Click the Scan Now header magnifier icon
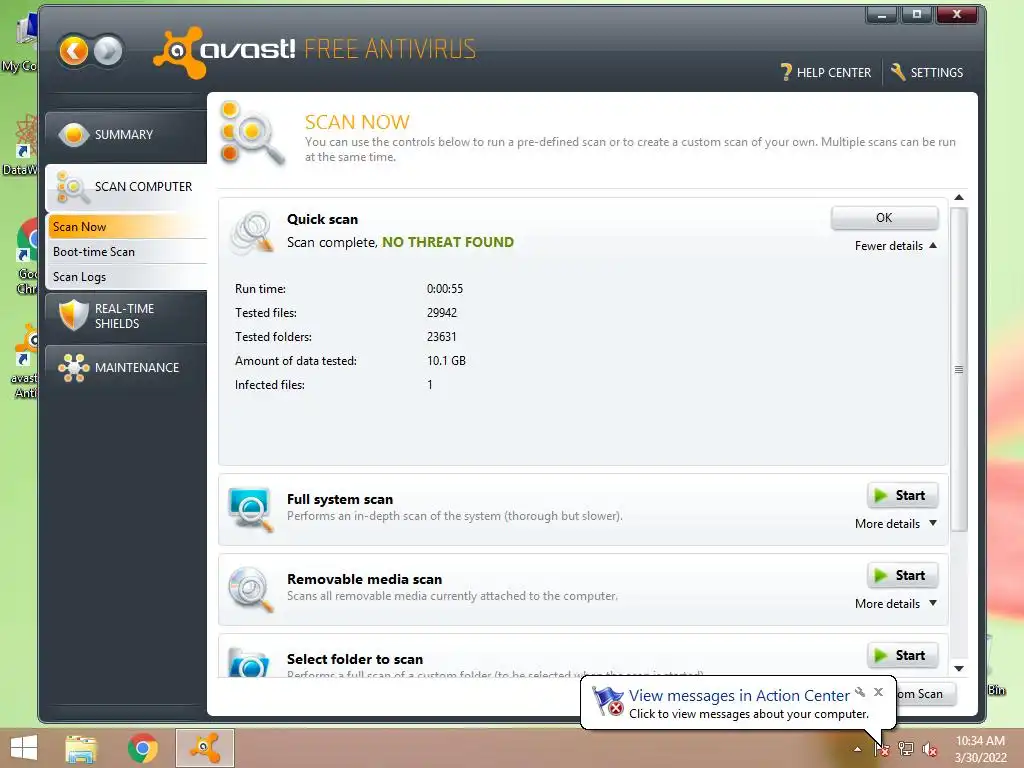This screenshot has width=1024, height=768. point(251,133)
